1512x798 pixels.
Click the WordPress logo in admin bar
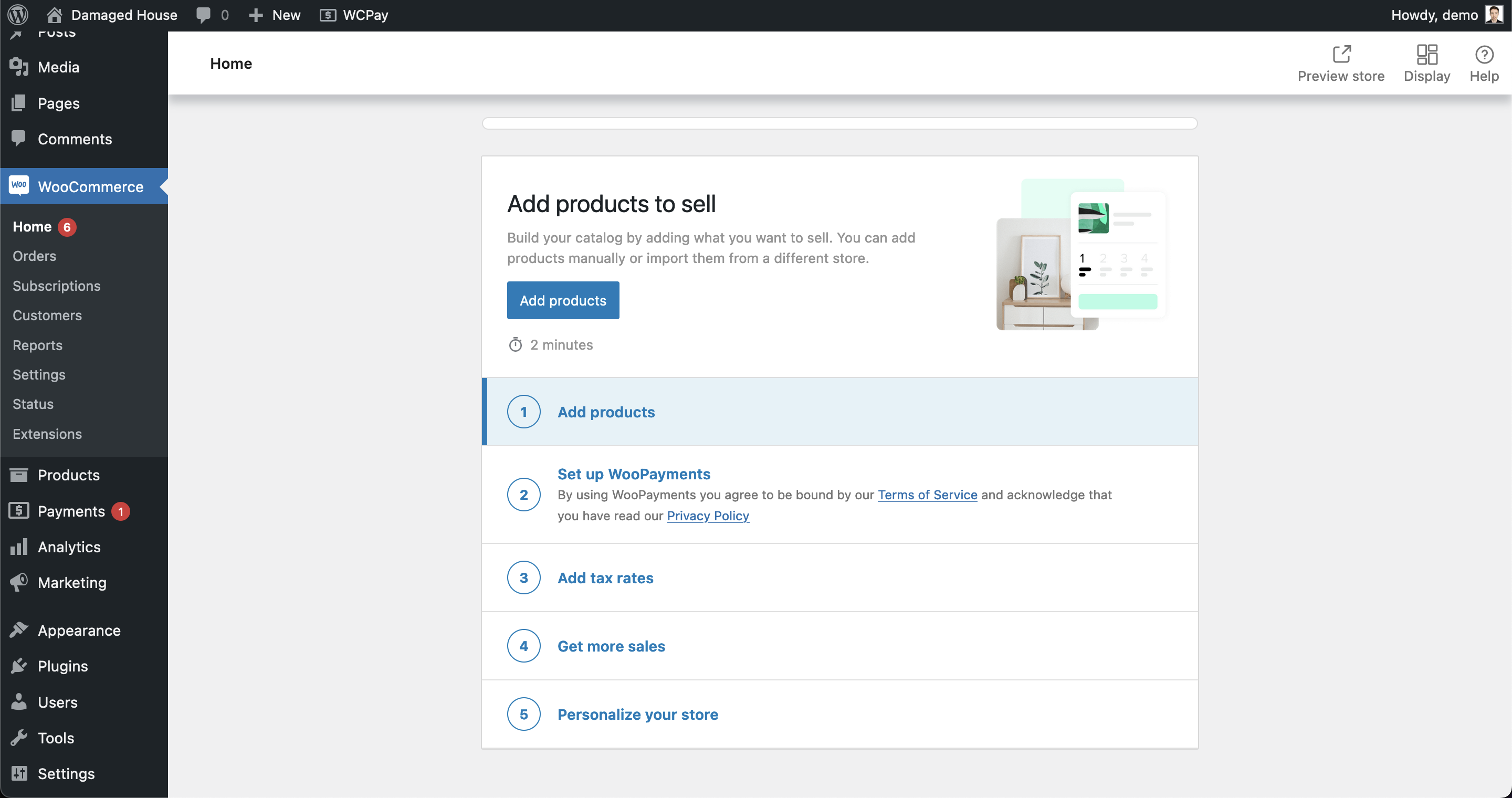coord(17,15)
